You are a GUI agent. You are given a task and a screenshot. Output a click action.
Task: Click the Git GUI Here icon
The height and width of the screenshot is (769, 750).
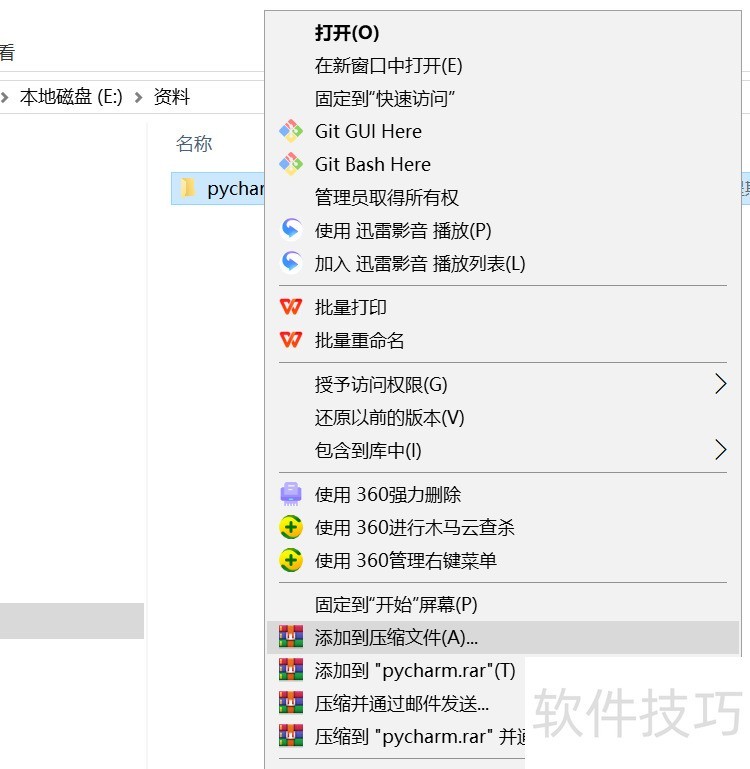[291, 131]
